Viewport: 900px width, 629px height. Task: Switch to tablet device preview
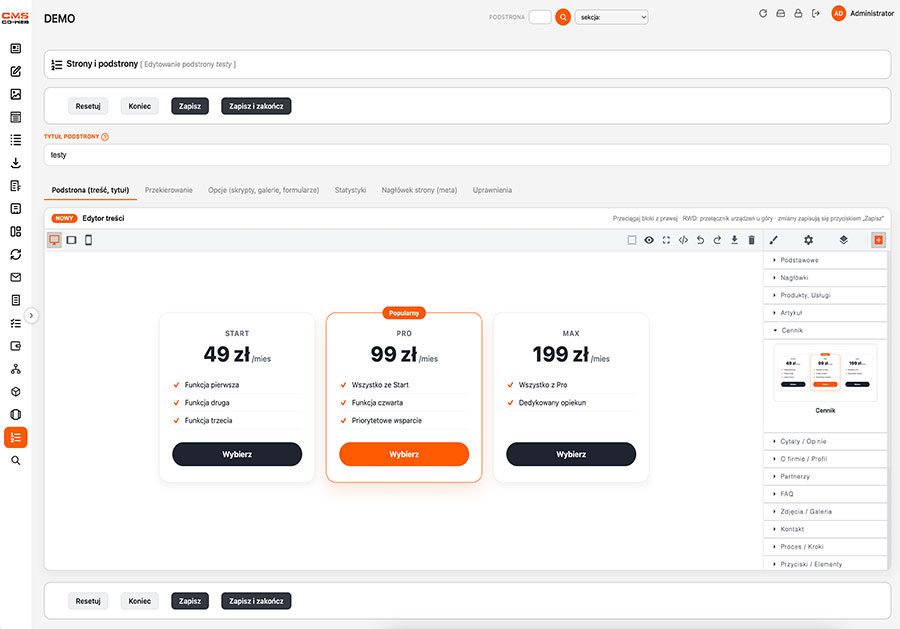[x=71, y=240]
